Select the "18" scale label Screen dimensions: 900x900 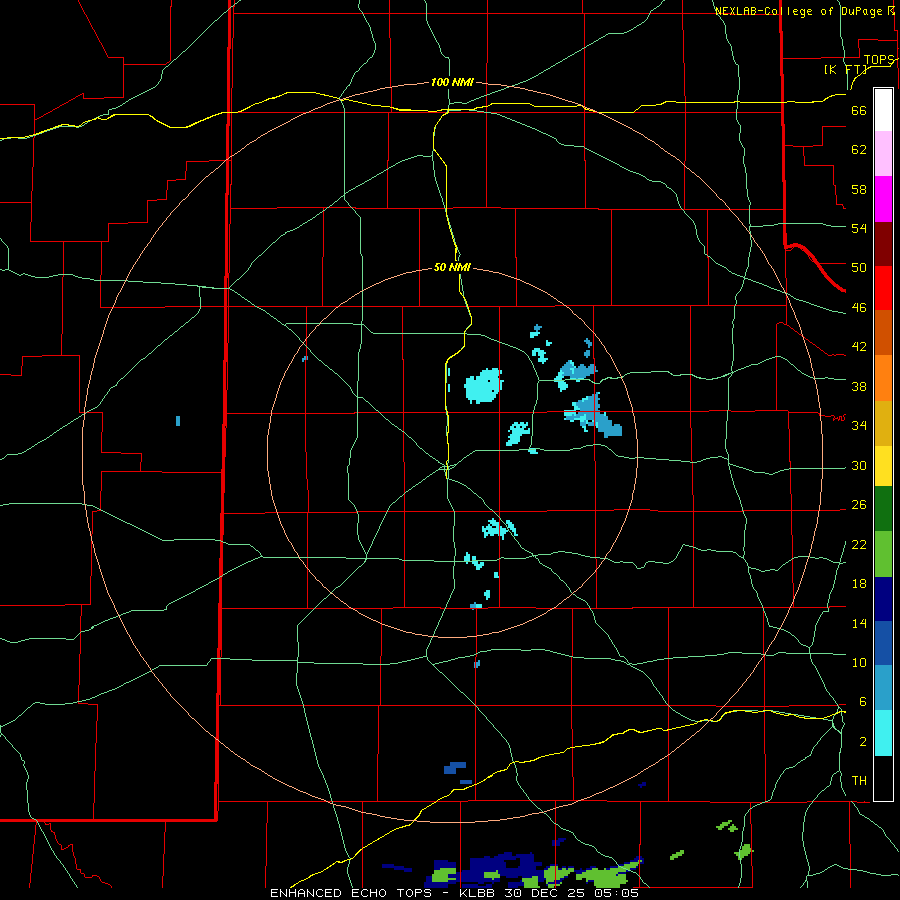point(859,584)
